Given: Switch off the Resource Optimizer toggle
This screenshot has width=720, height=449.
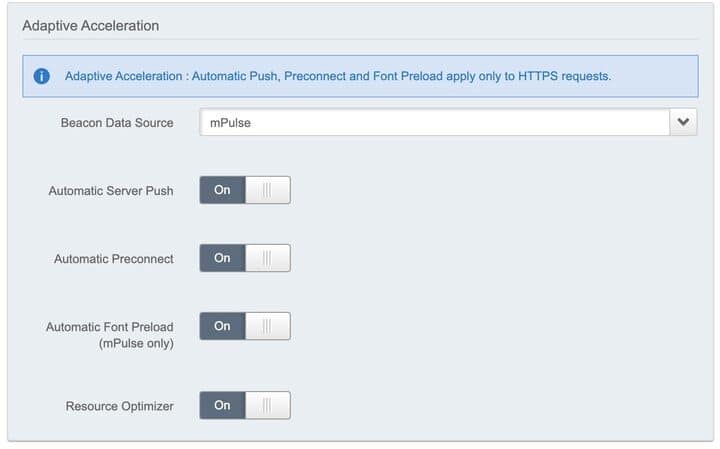Looking at the screenshot, I should (245, 405).
